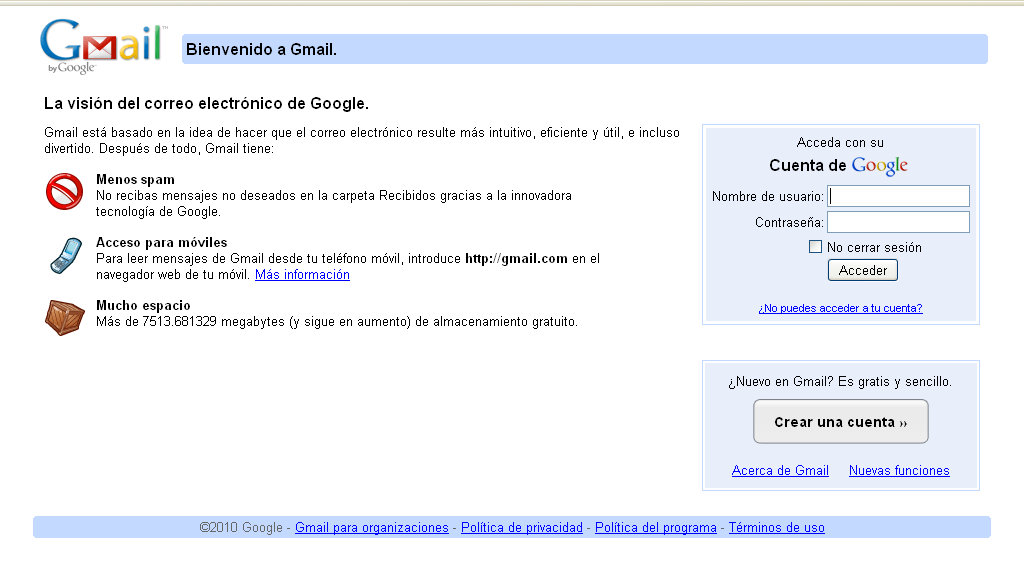
Task: Click the Bienvenido a Gmail heading
Action: click(261, 50)
